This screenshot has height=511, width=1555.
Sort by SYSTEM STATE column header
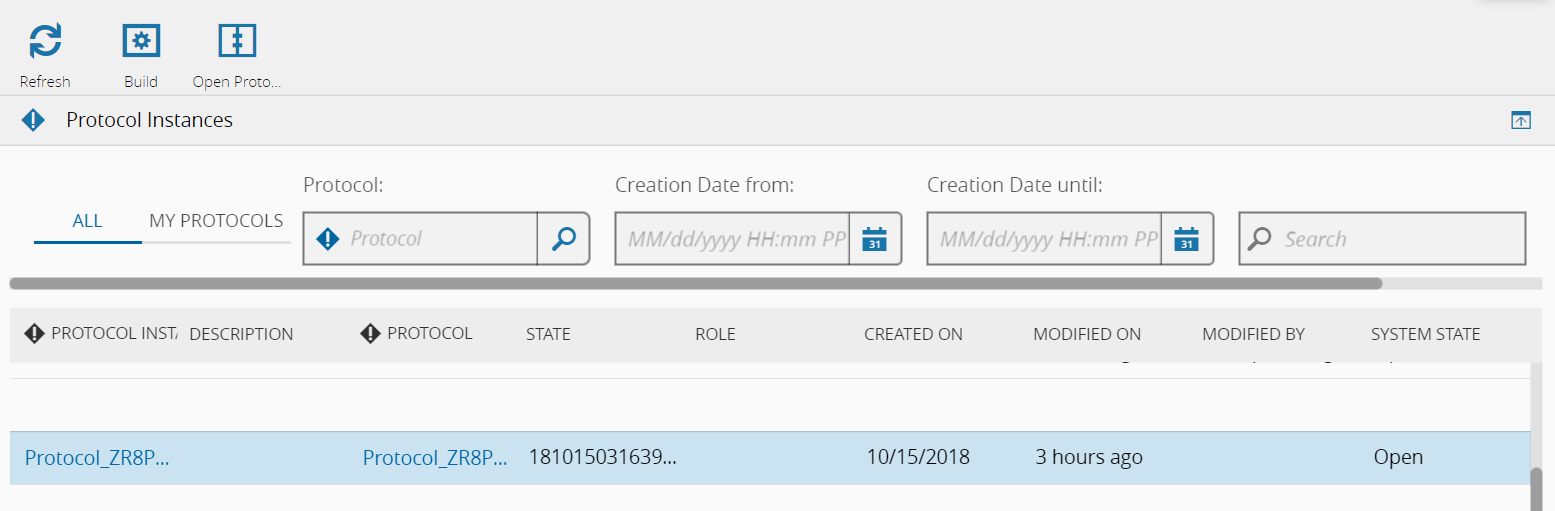coord(1425,334)
